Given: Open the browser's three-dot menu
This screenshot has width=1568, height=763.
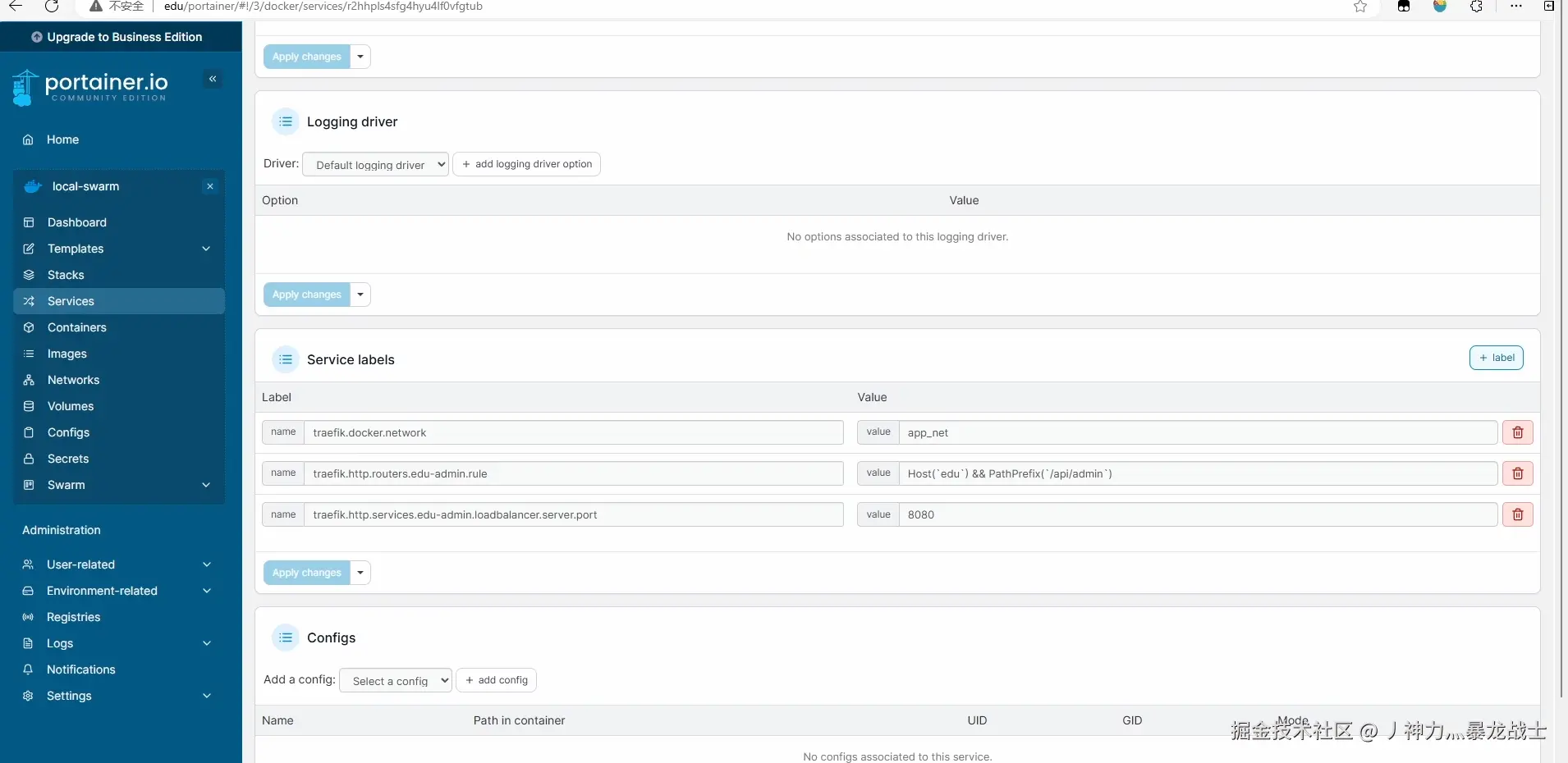Looking at the screenshot, I should (x=1515, y=7).
